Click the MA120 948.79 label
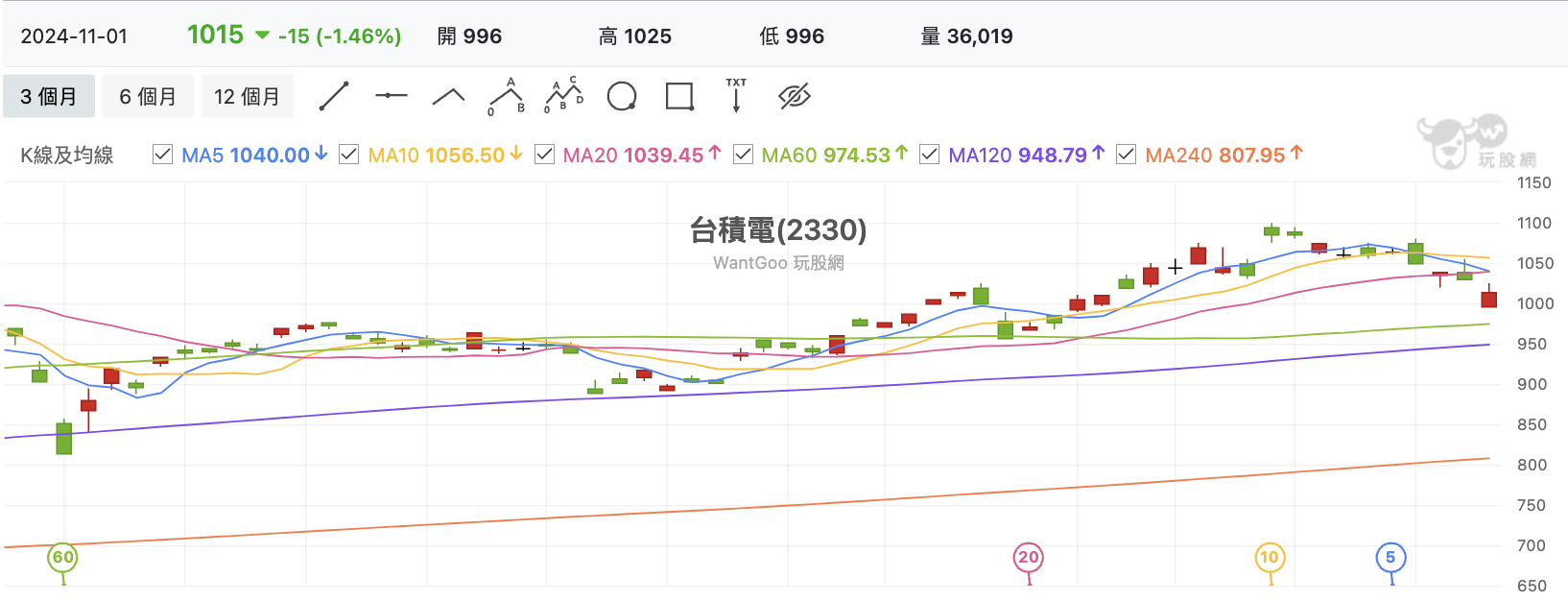 tap(1027, 155)
